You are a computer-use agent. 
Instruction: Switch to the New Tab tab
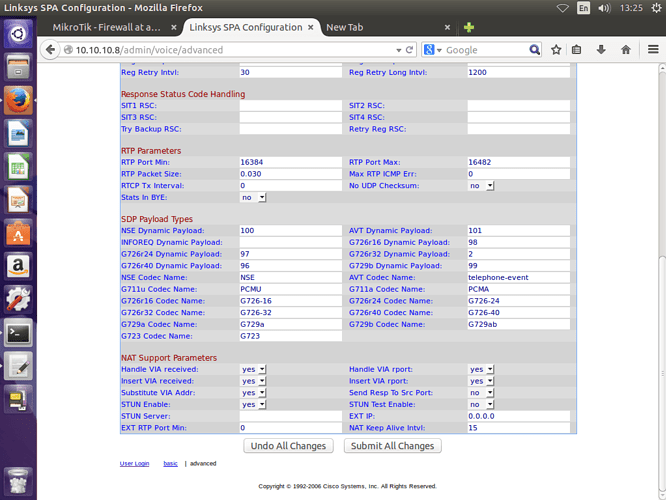pos(344,27)
